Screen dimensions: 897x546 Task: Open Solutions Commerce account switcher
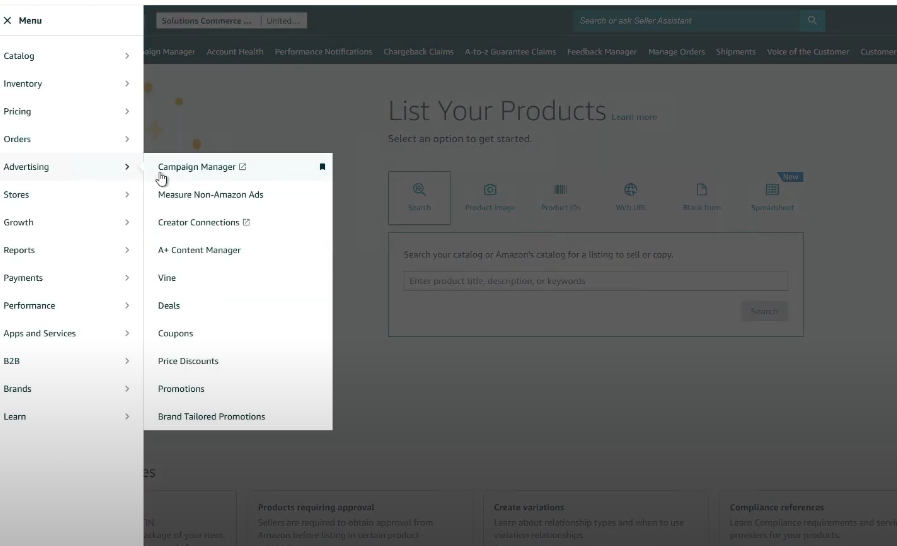[x=208, y=21]
